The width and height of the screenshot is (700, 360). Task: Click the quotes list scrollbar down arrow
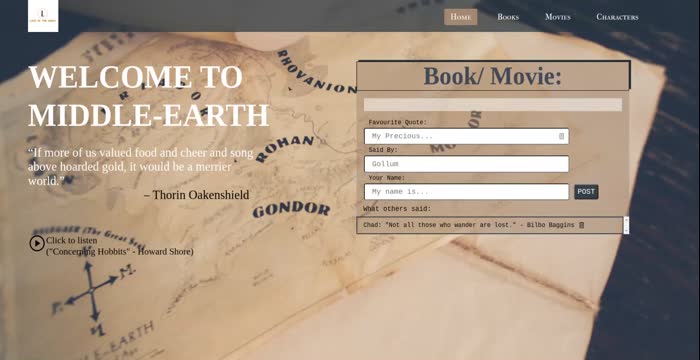point(626,230)
